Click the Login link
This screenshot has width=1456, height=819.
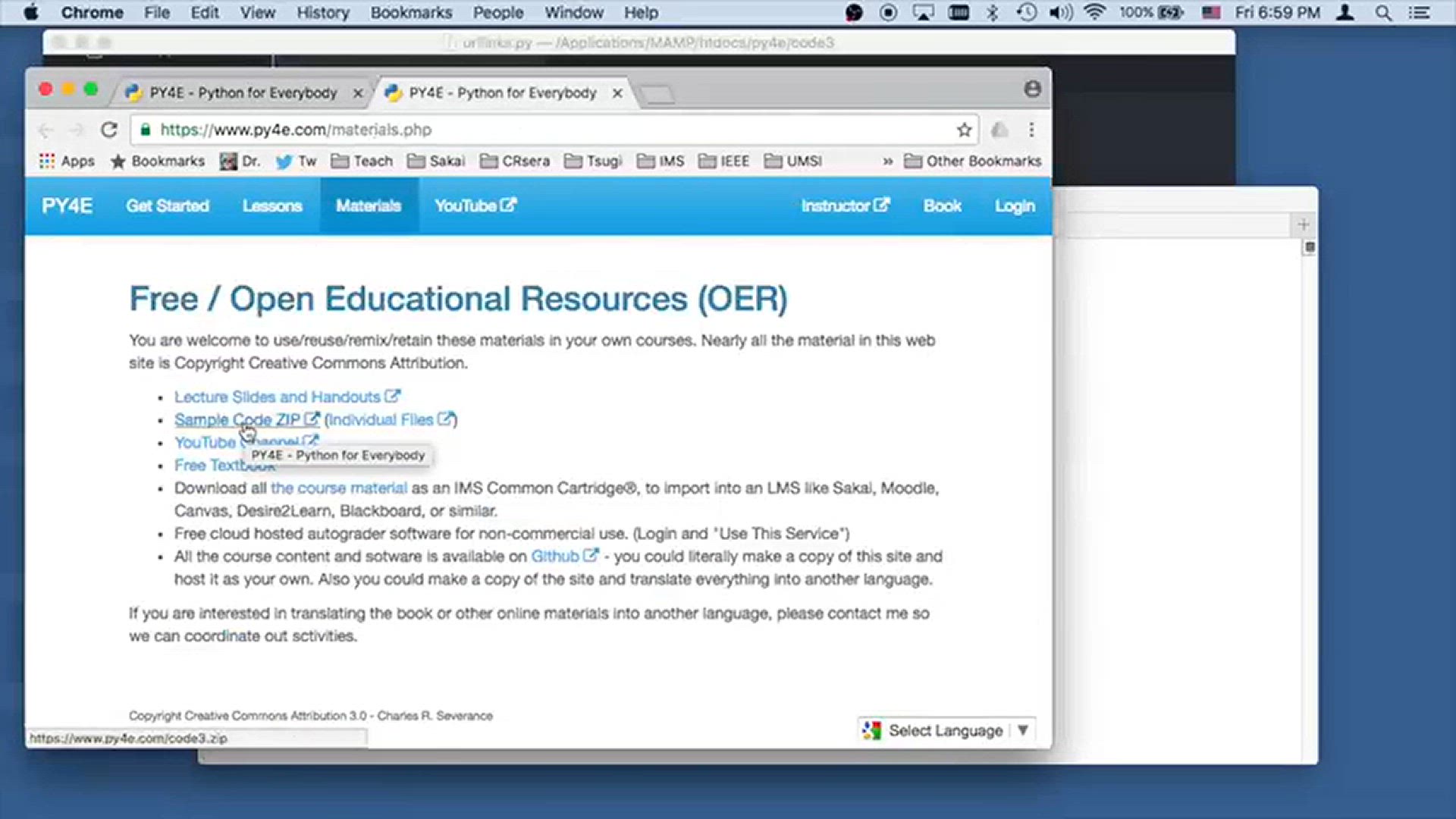(x=1015, y=206)
